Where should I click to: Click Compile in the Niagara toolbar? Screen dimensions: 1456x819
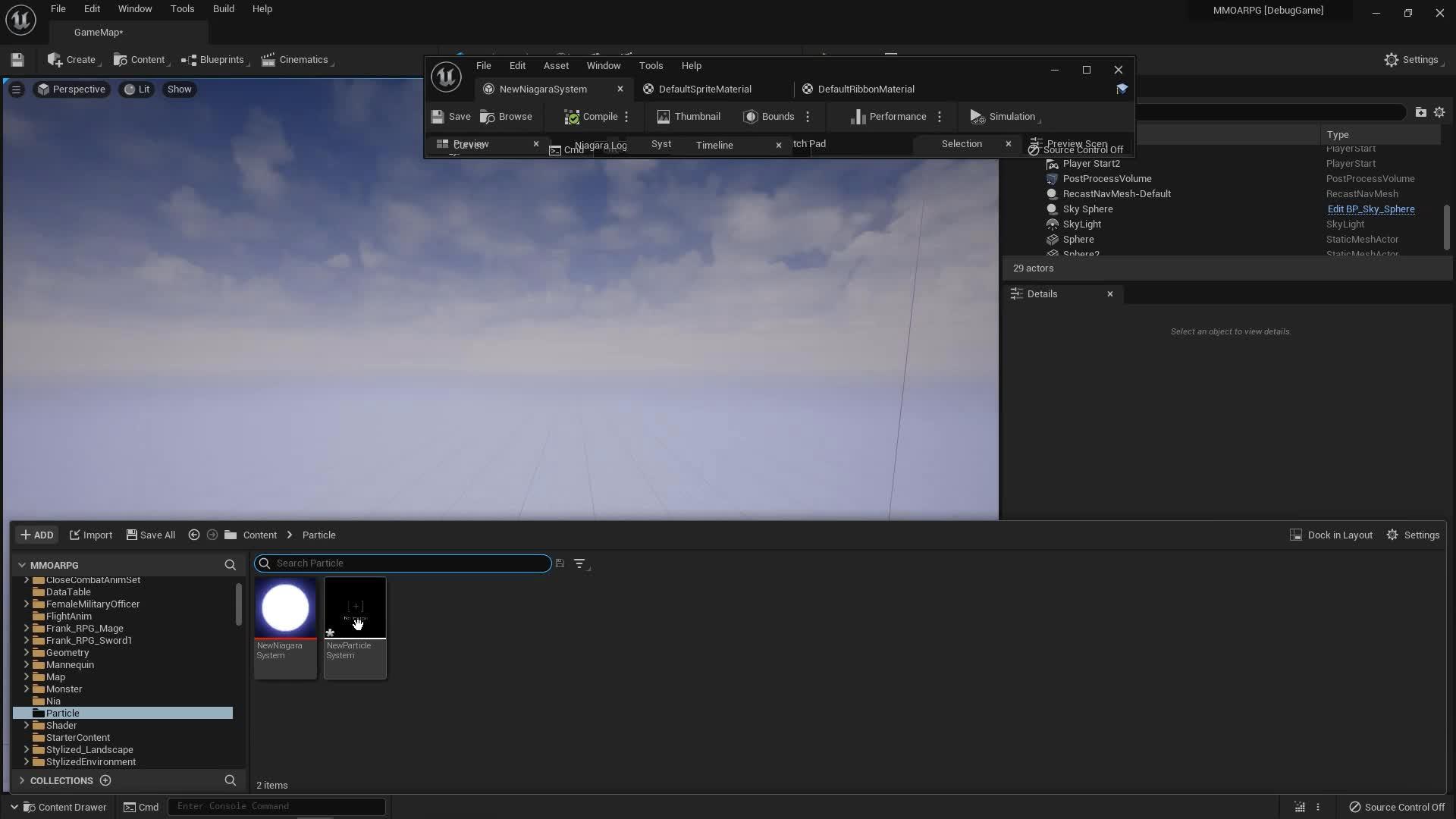tap(591, 117)
